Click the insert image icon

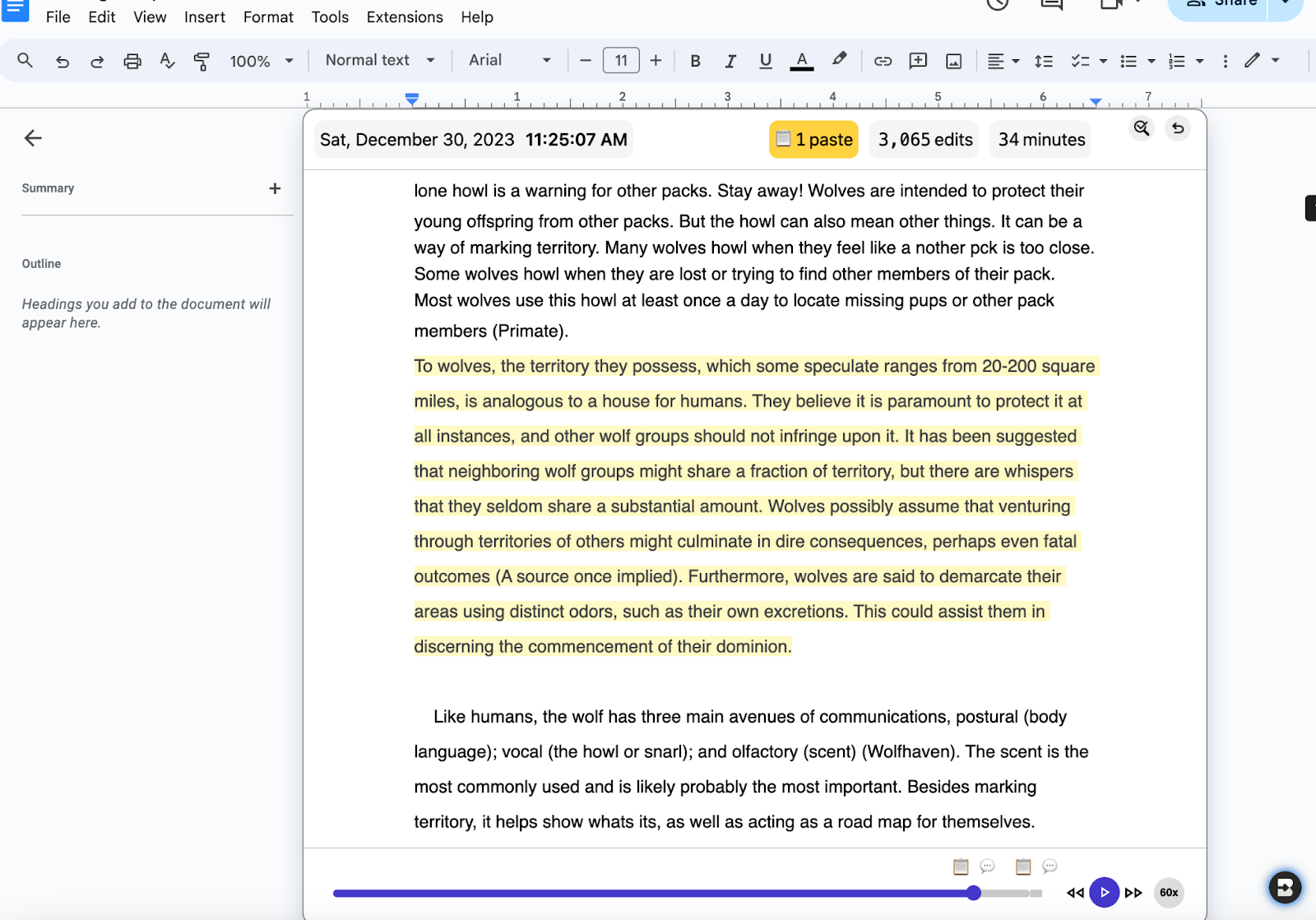coord(953,61)
